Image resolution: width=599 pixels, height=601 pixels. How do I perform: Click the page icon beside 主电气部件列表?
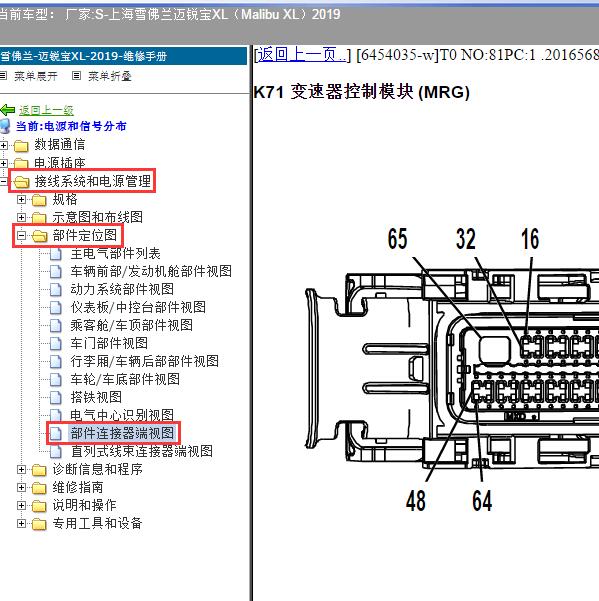tap(56, 253)
